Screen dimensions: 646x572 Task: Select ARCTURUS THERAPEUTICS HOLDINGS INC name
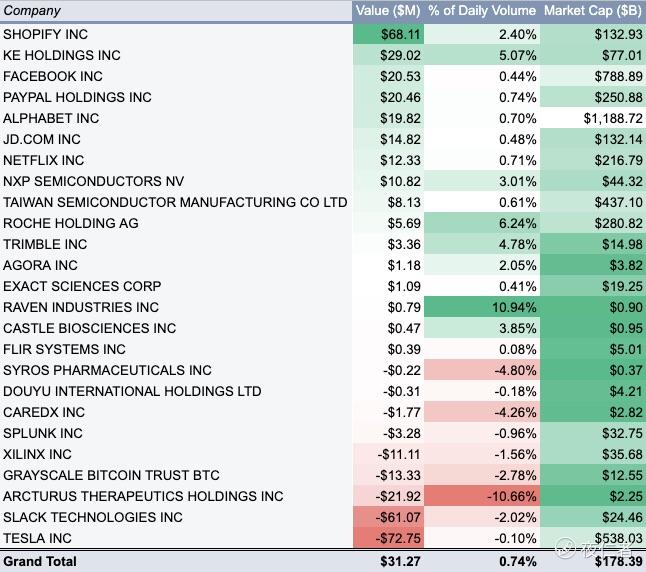[x=143, y=497]
